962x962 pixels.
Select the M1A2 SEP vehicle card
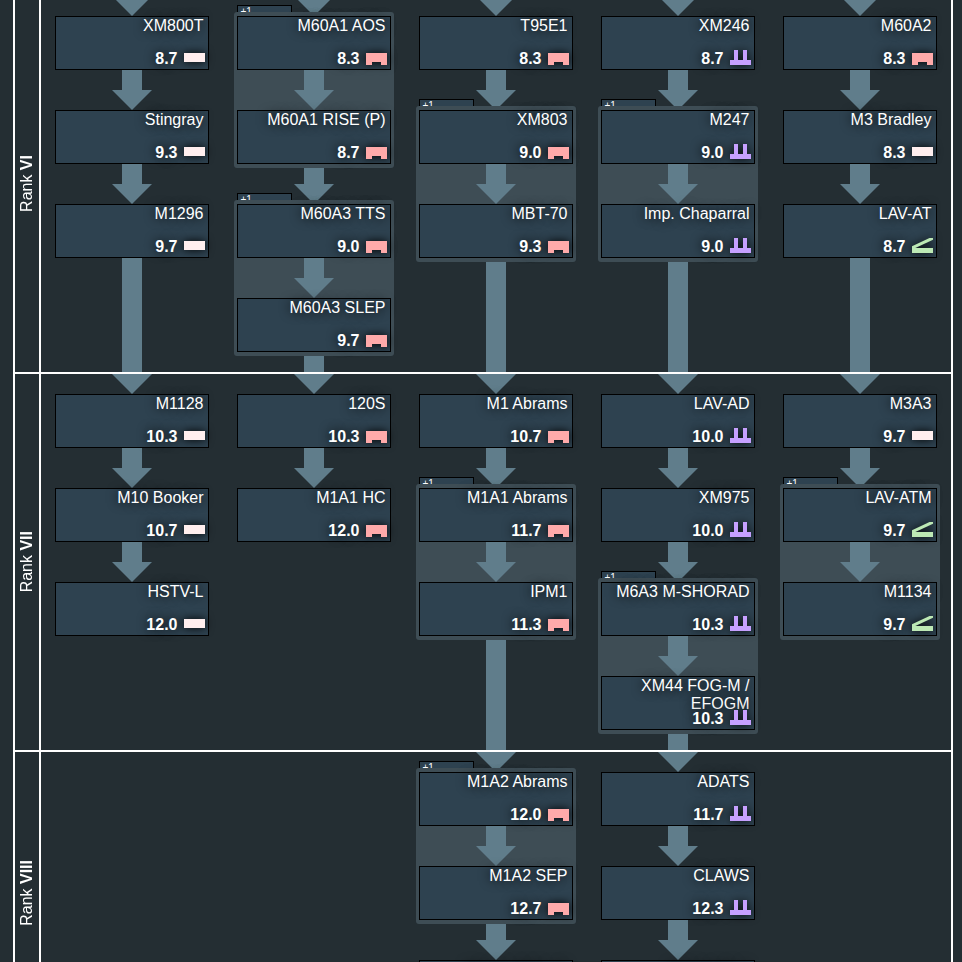coord(496,892)
